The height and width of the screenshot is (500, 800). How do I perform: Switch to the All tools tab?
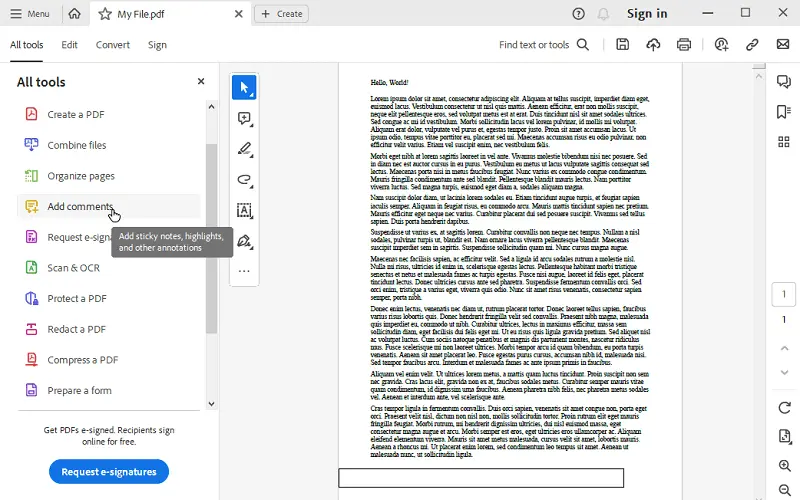point(27,45)
